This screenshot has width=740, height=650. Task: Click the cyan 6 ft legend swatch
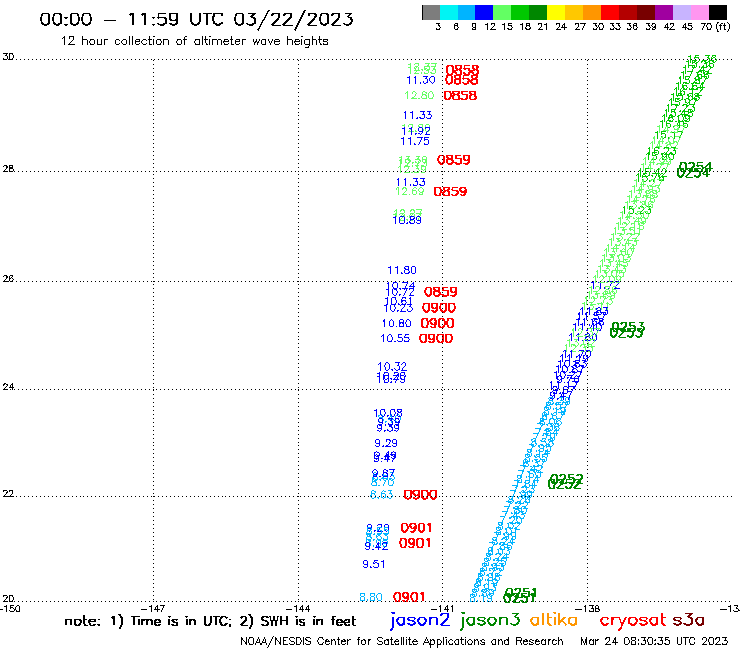449,12
